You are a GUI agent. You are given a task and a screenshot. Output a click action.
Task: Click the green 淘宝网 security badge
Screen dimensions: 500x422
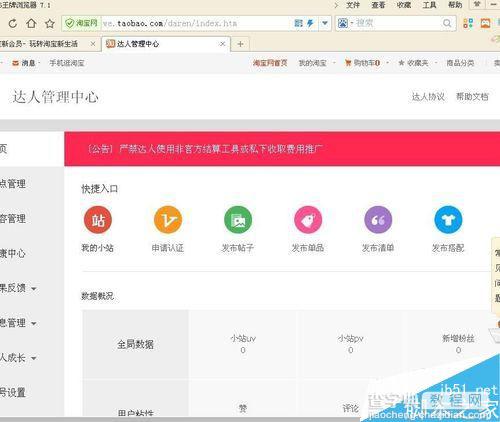(x=82, y=23)
